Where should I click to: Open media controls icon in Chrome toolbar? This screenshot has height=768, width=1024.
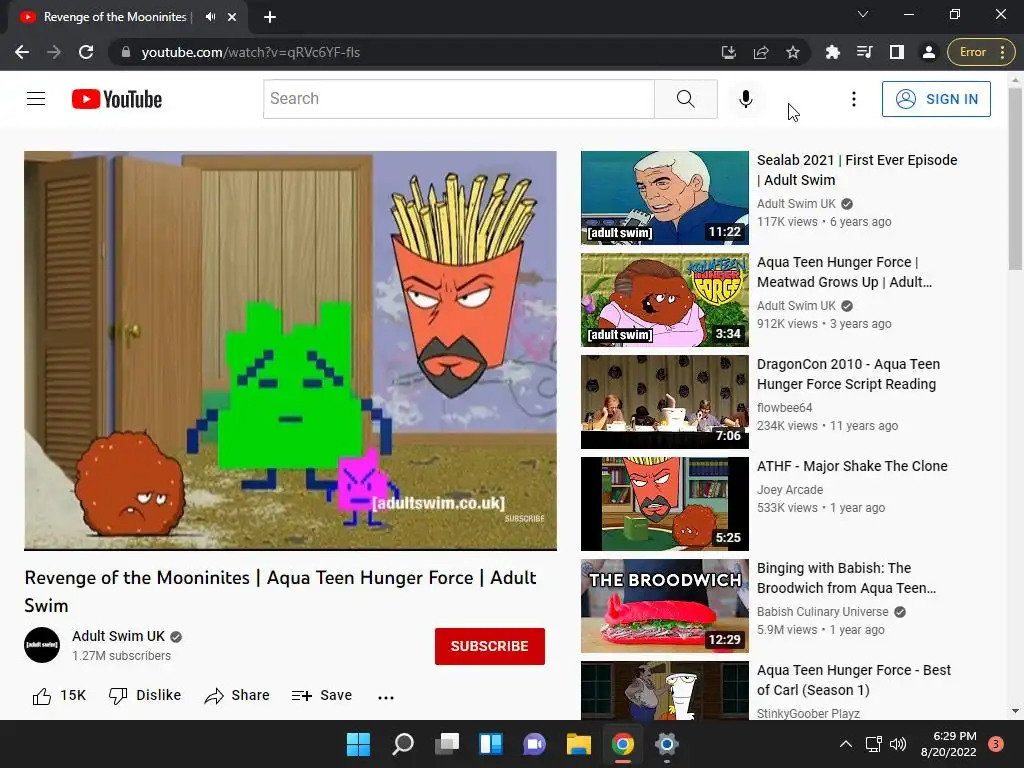tap(865, 52)
